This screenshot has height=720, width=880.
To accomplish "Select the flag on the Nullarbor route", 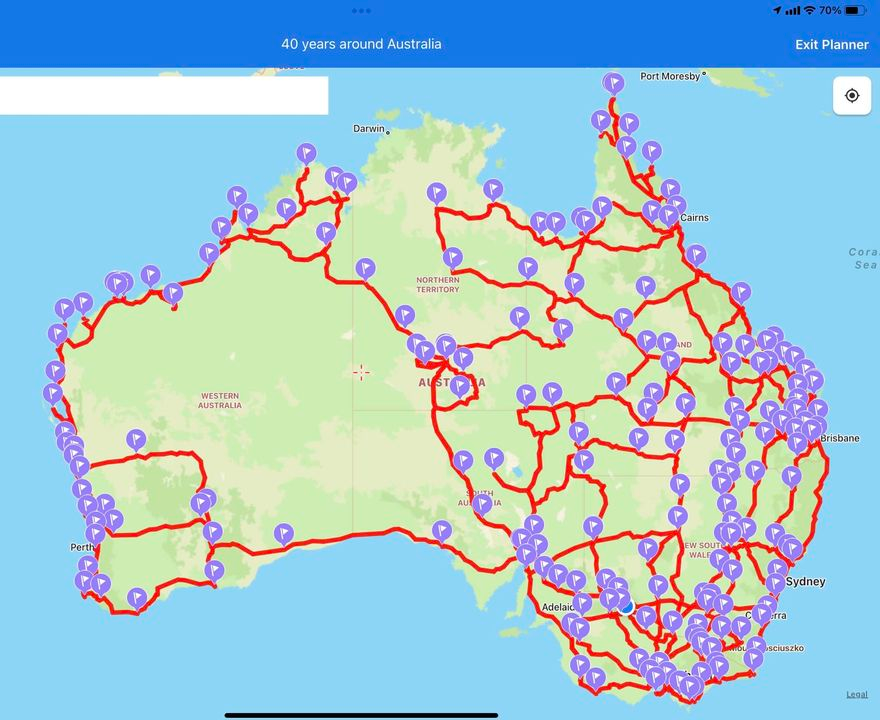I will click(x=284, y=533).
